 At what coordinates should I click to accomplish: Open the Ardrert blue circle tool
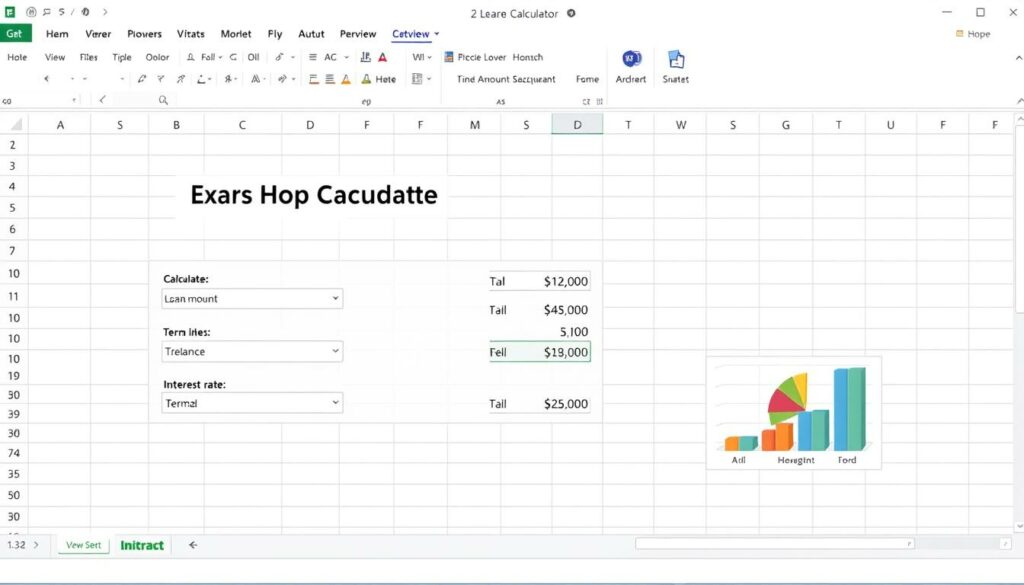(631, 59)
